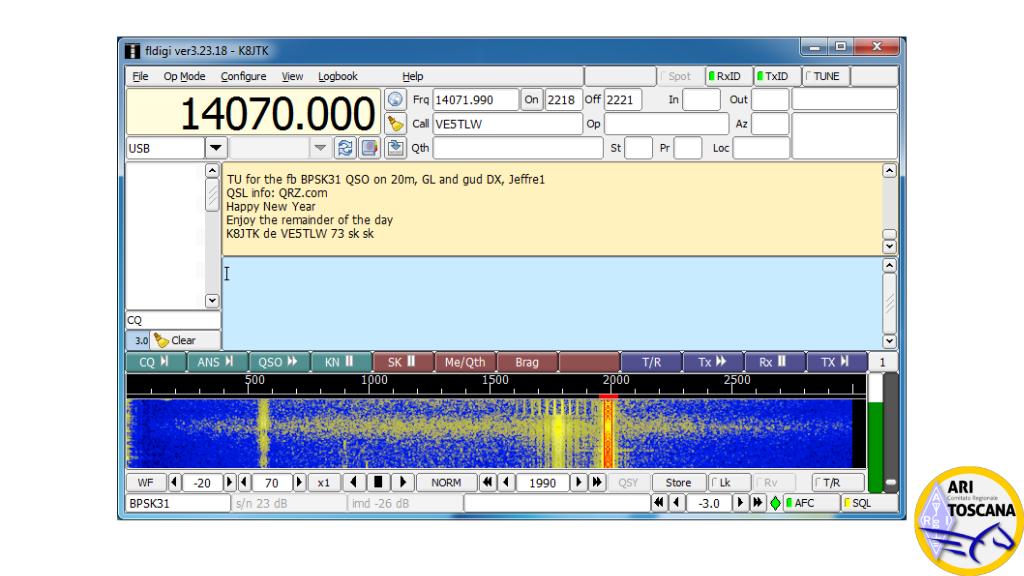The width and height of the screenshot is (1024, 576).
Task: Toggle the RxID indicator
Action: click(728, 76)
